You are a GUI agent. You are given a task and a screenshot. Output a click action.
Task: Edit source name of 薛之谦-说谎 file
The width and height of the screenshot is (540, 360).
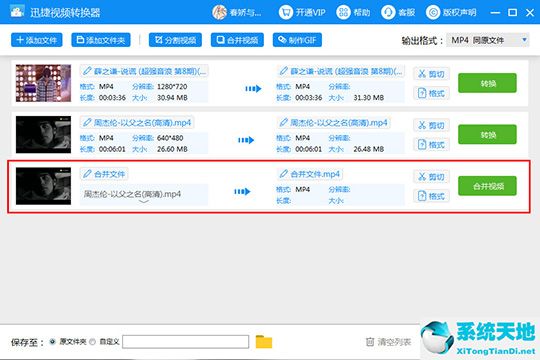(87, 71)
